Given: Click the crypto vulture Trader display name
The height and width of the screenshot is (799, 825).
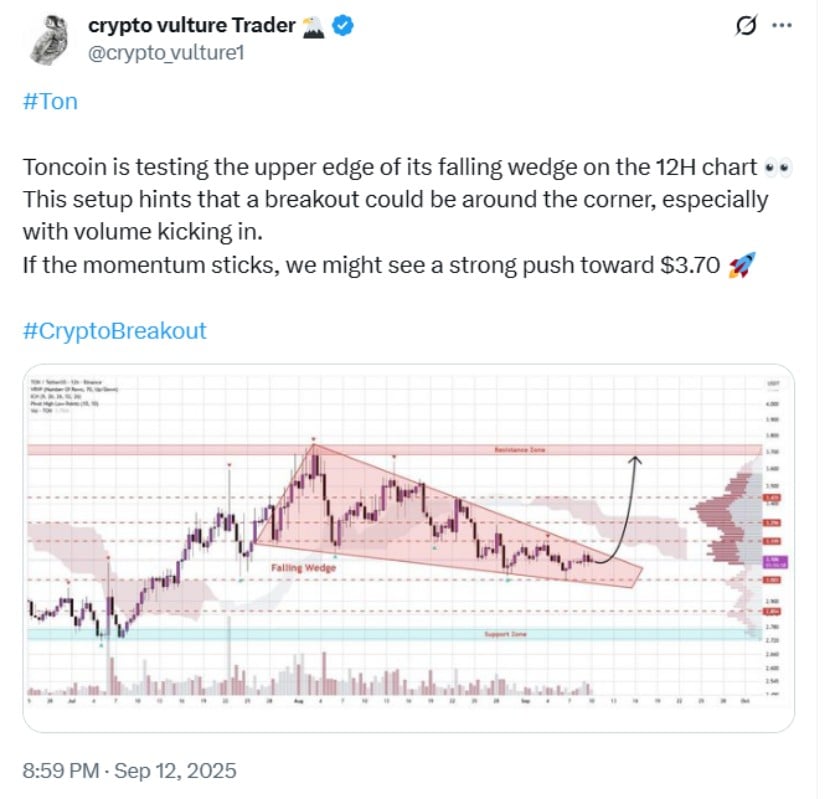Looking at the screenshot, I should [x=192, y=25].
